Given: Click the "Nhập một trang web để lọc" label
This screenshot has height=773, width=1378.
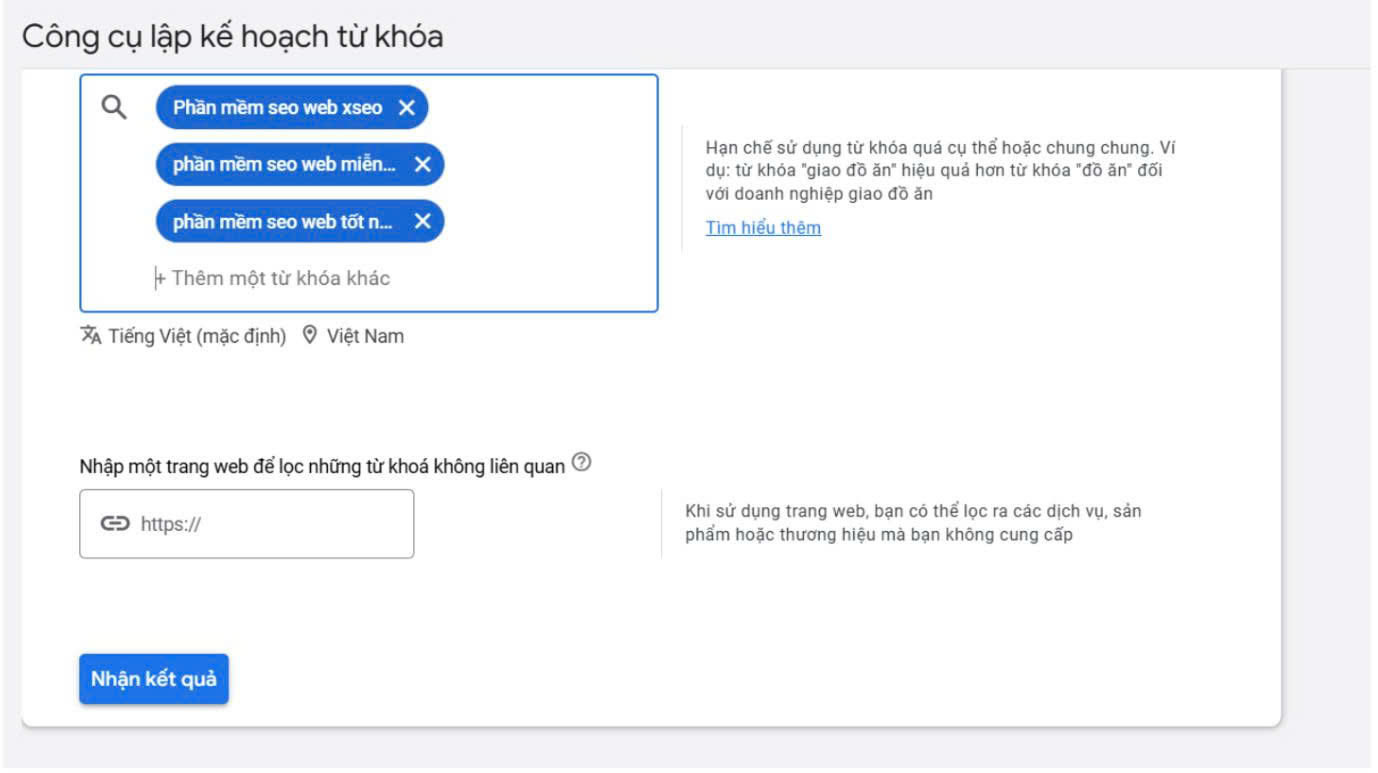Looking at the screenshot, I should 322,466.
